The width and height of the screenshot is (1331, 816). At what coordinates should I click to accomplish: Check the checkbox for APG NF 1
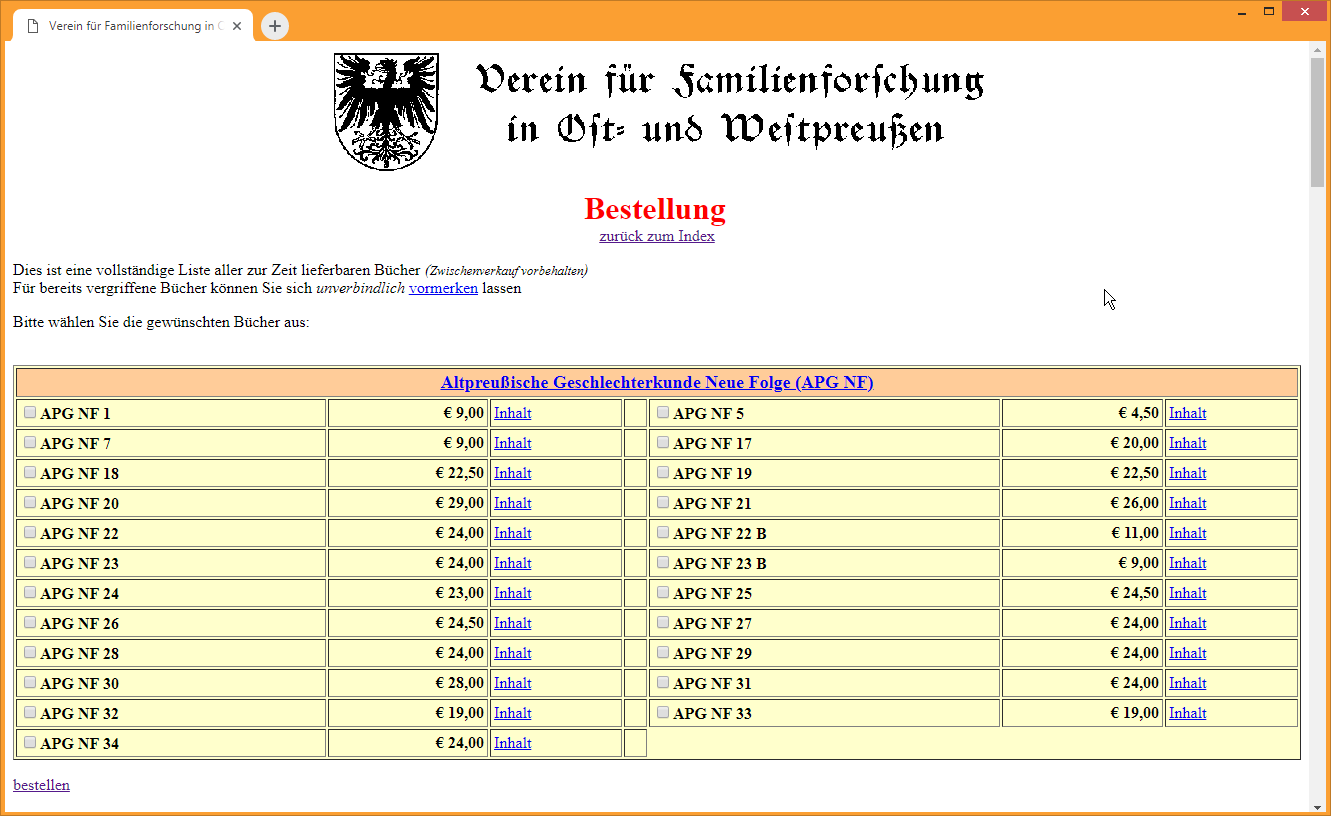(30, 412)
